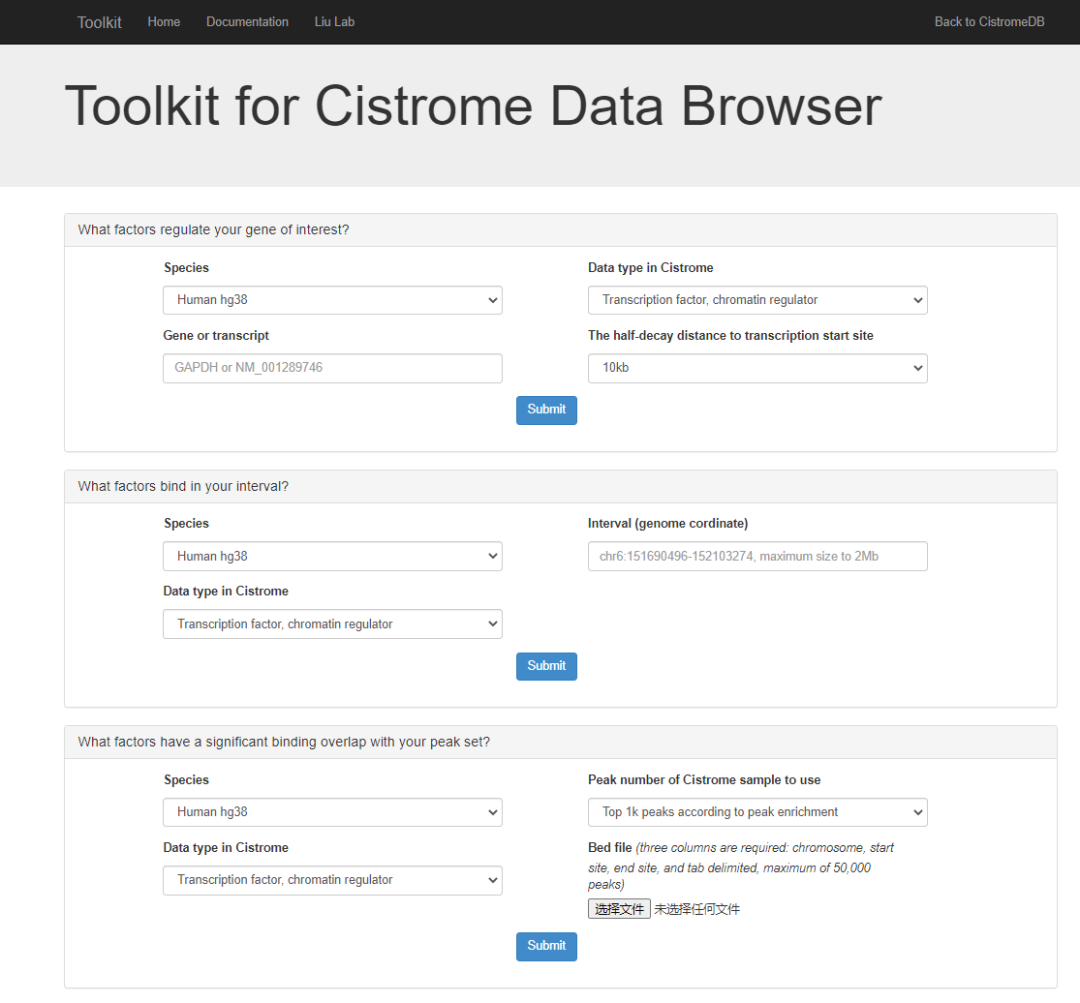
Task: Open Species dropdown in gene of interest section
Action: [x=333, y=300]
